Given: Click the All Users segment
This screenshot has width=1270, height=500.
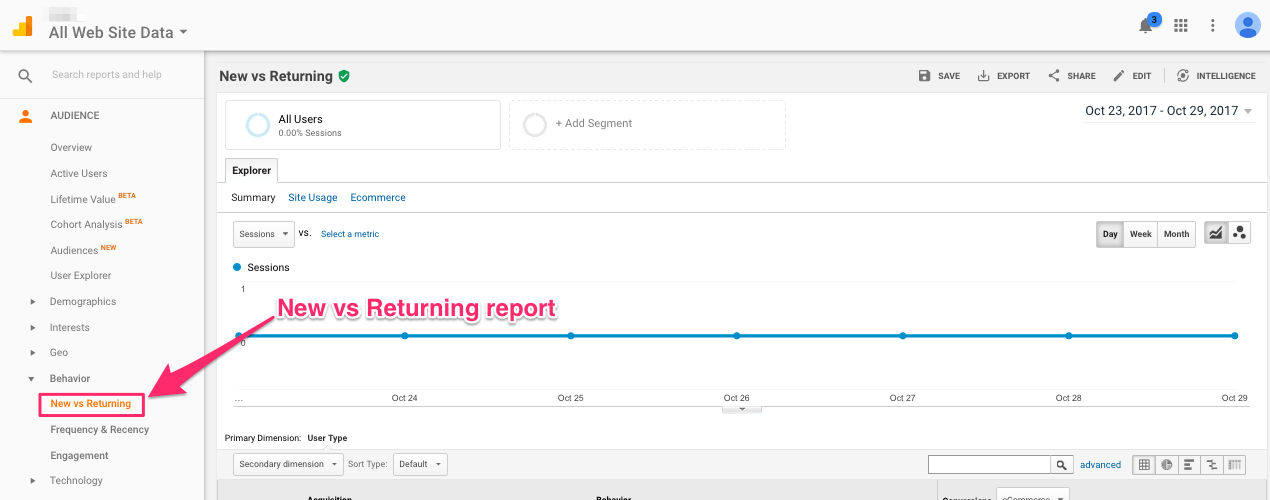Looking at the screenshot, I should coord(362,125).
